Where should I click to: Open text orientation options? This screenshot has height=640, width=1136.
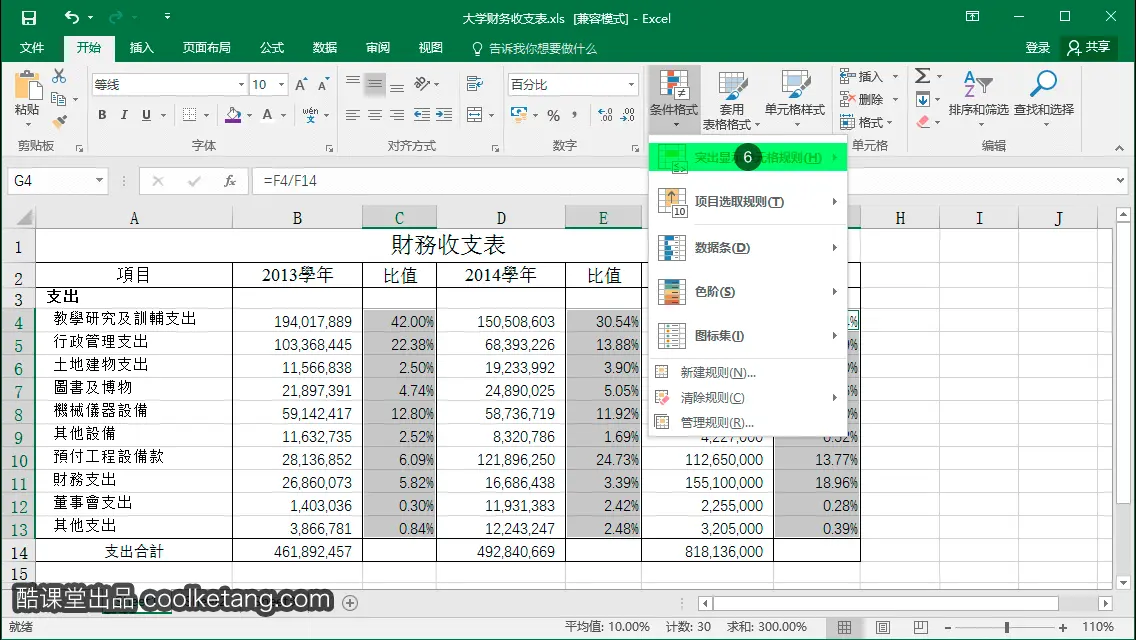point(426,84)
